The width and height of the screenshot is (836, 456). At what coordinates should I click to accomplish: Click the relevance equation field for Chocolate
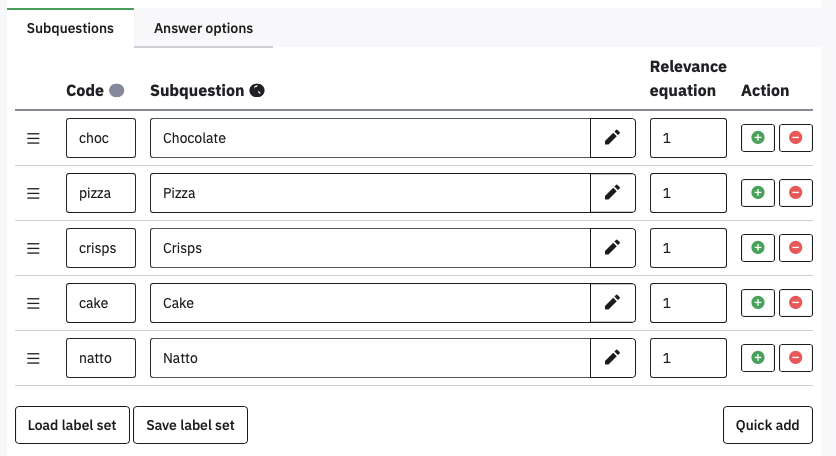688,138
